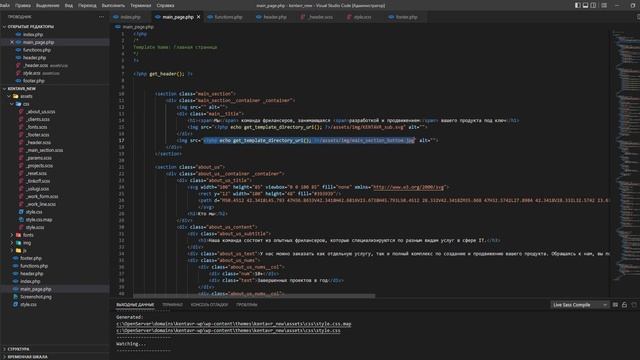The width and height of the screenshot is (640, 360).
Task: Open the customize layout icon
Action: click(x=604, y=5)
